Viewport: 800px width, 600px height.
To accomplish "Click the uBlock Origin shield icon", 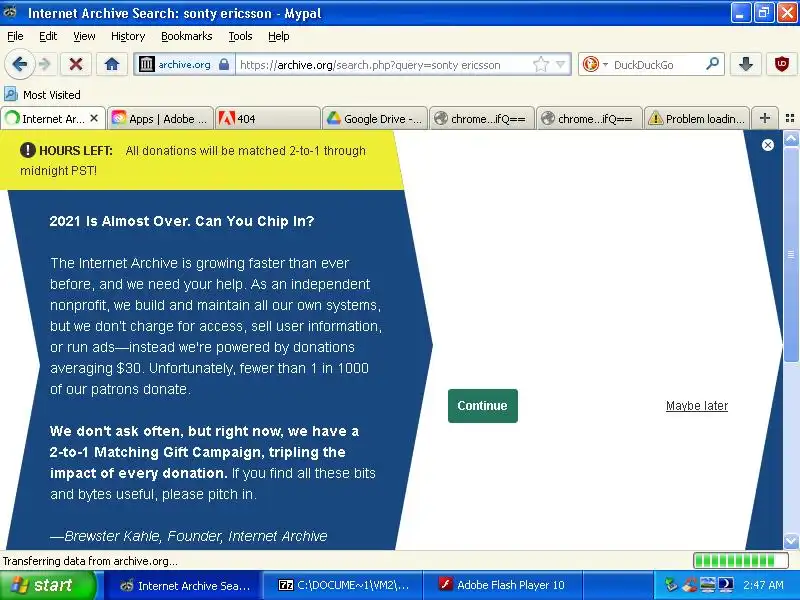I will pyautogui.click(x=782, y=64).
